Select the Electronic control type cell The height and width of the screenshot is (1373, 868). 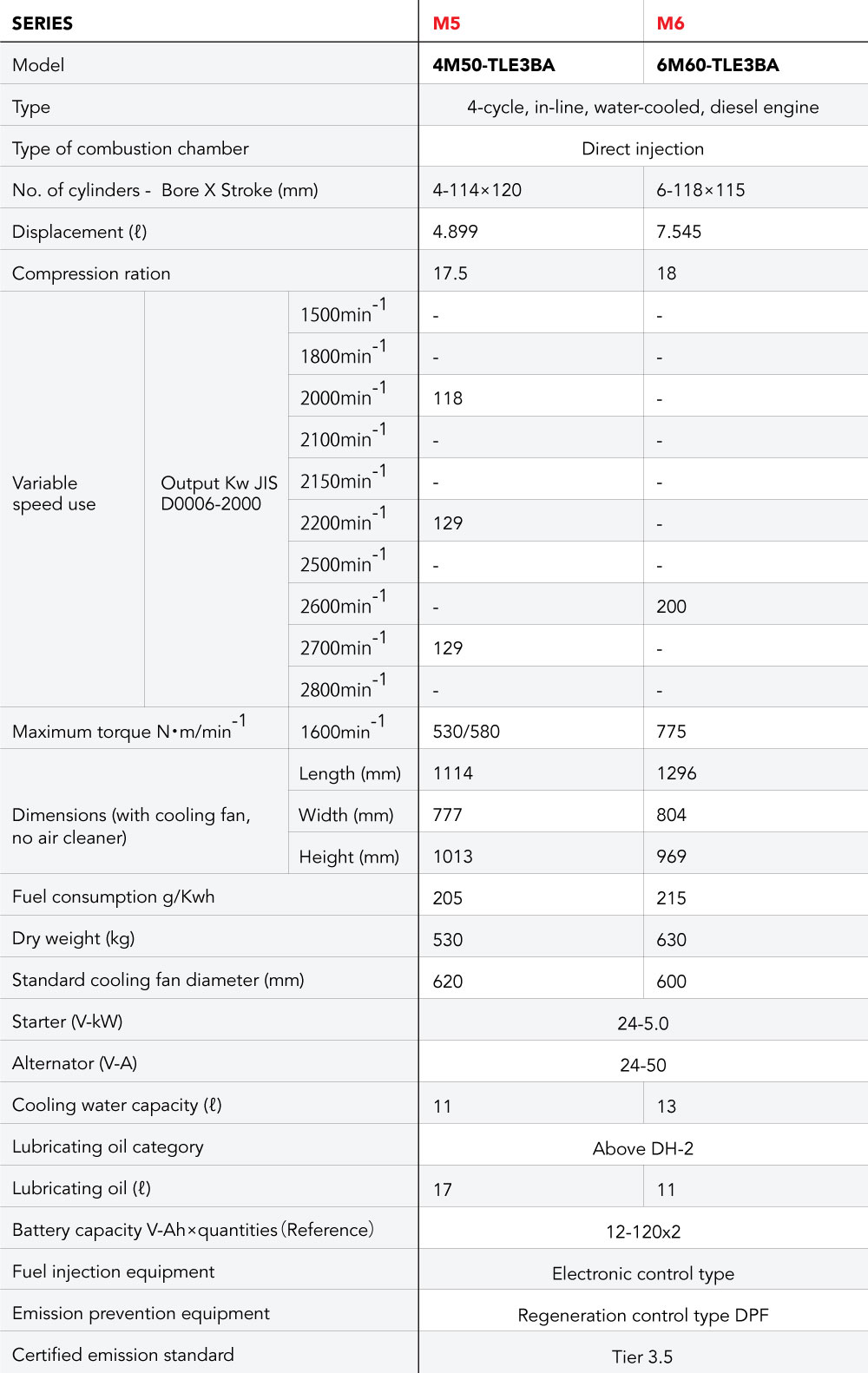point(642,1273)
